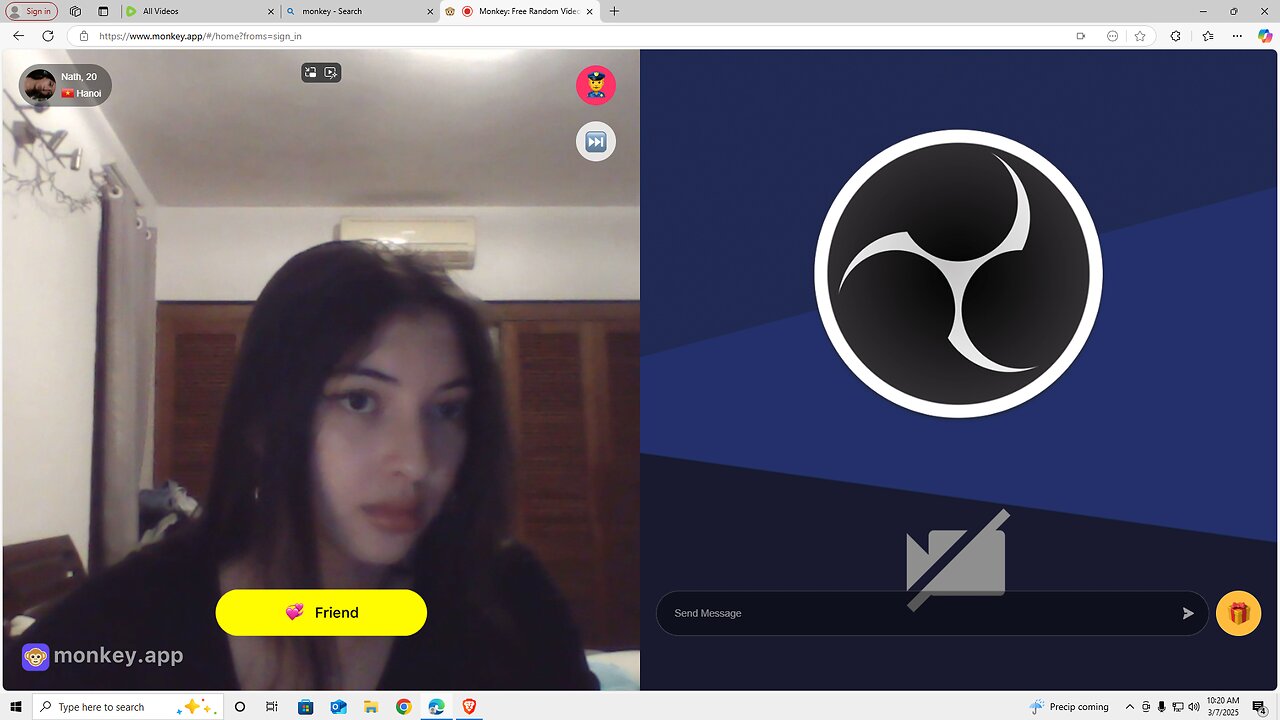Click the location text "Hanoi"

coord(89,93)
